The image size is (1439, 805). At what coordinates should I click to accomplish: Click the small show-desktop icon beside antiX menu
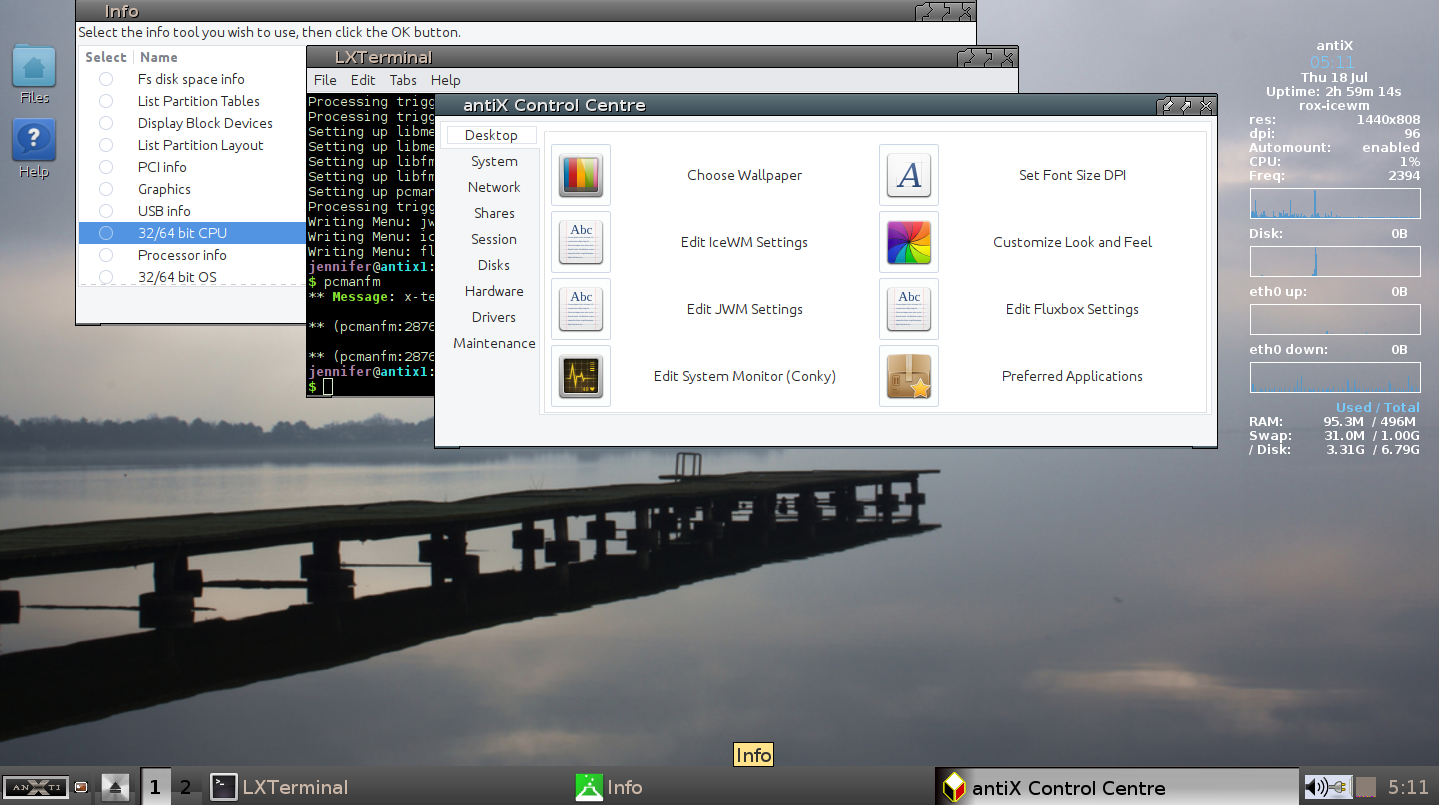pyautogui.click(x=82, y=787)
